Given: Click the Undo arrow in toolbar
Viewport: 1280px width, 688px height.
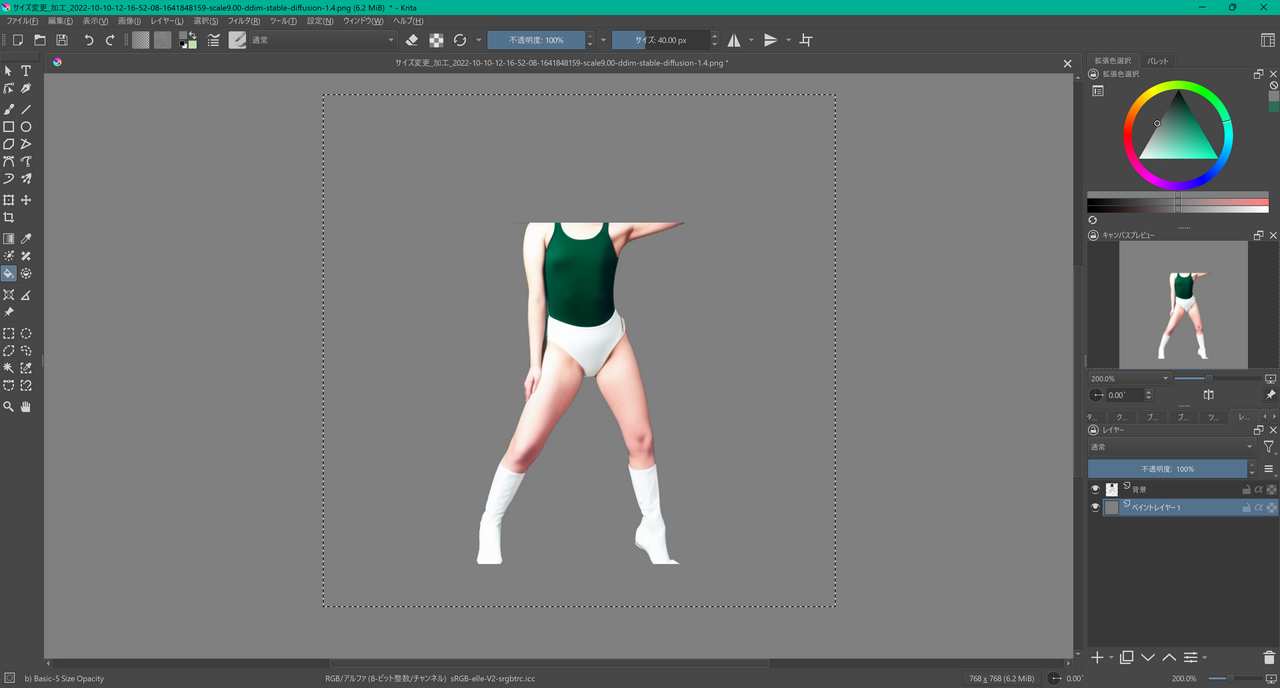Looking at the screenshot, I should click(88, 40).
